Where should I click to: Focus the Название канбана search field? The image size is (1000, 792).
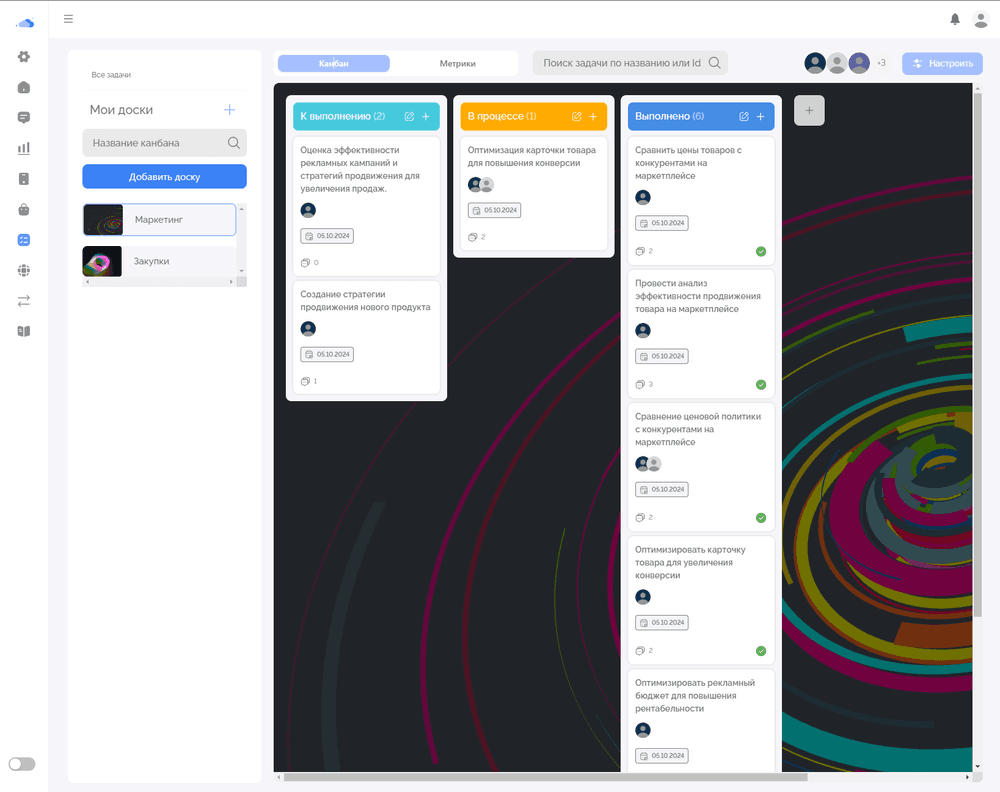[165, 143]
